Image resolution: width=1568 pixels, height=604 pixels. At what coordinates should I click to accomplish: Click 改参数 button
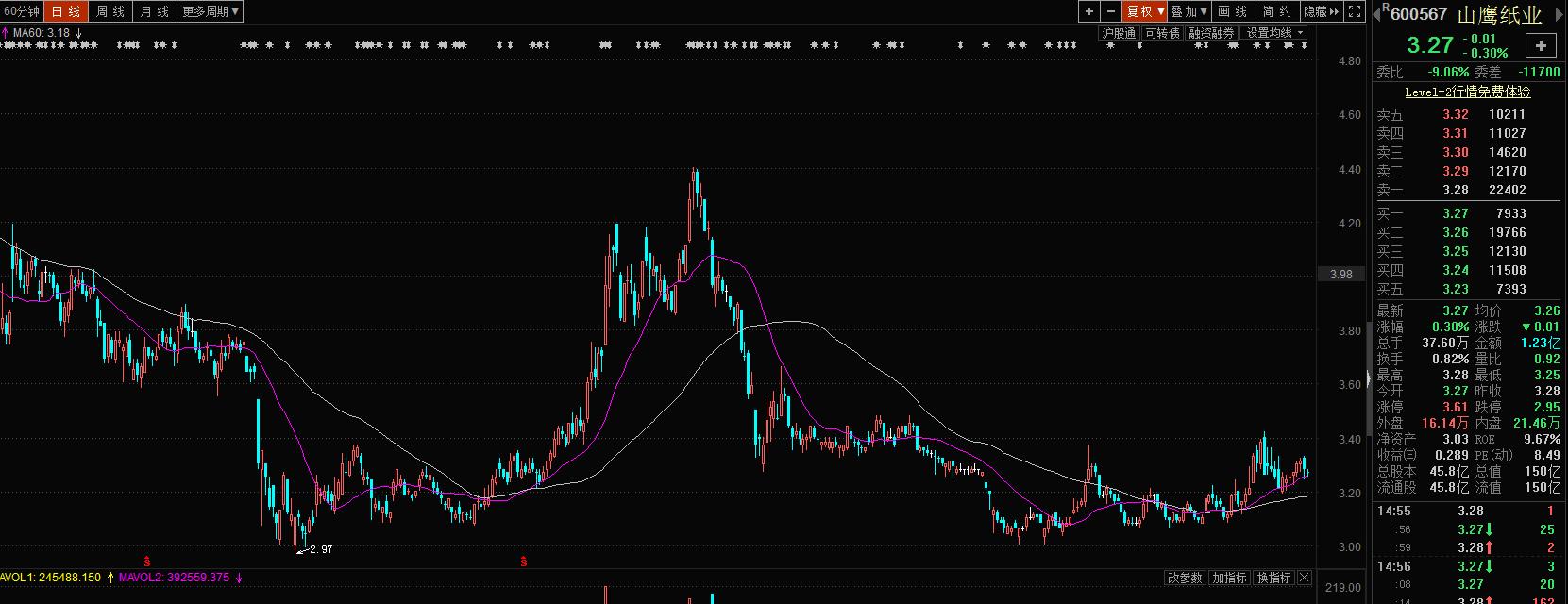click(1185, 578)
